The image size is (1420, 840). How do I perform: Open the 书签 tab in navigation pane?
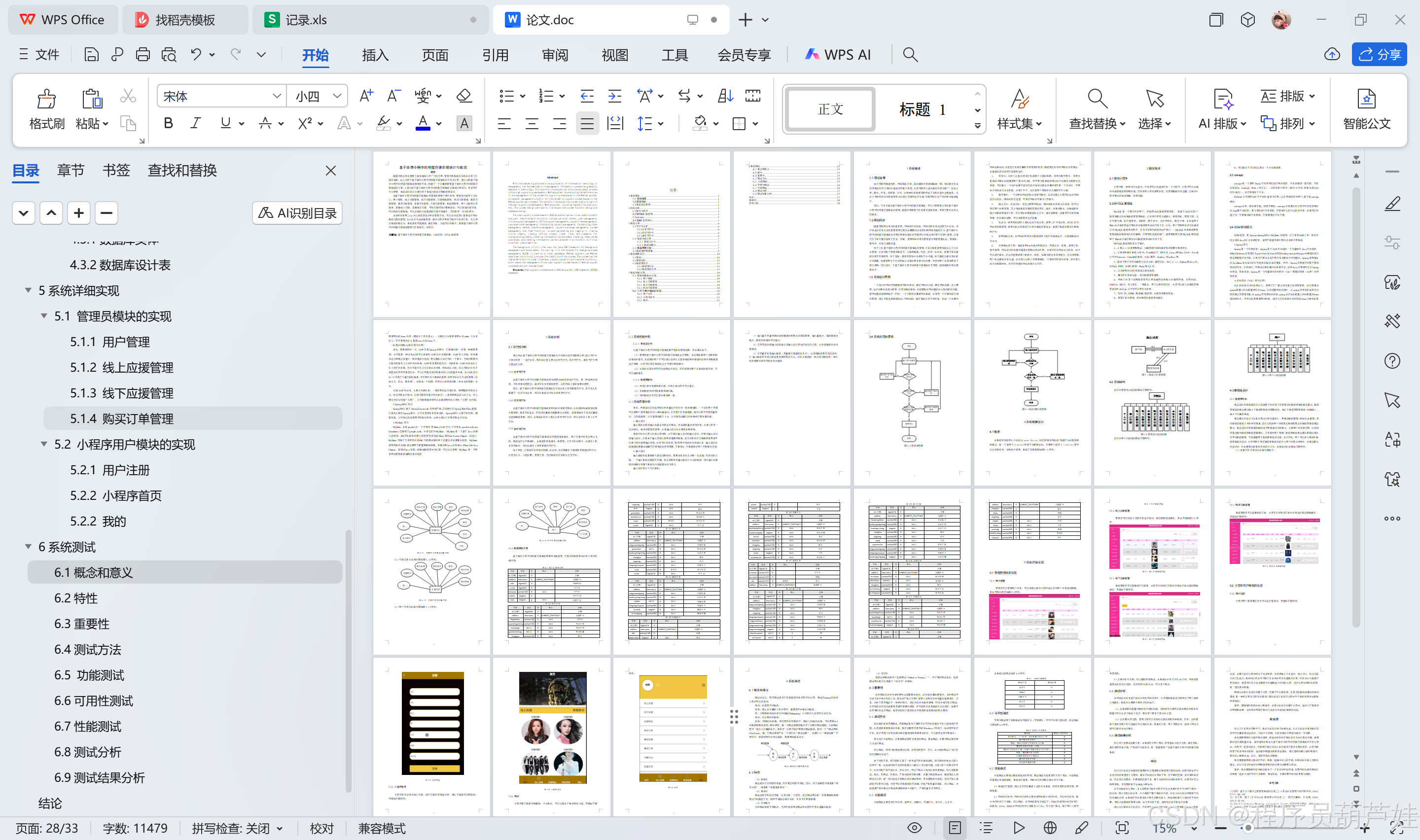(x=116, y=171)
